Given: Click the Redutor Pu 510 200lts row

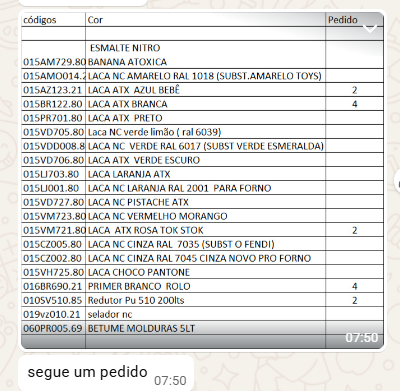Looking at the screenshot, I should coord(202,300).
